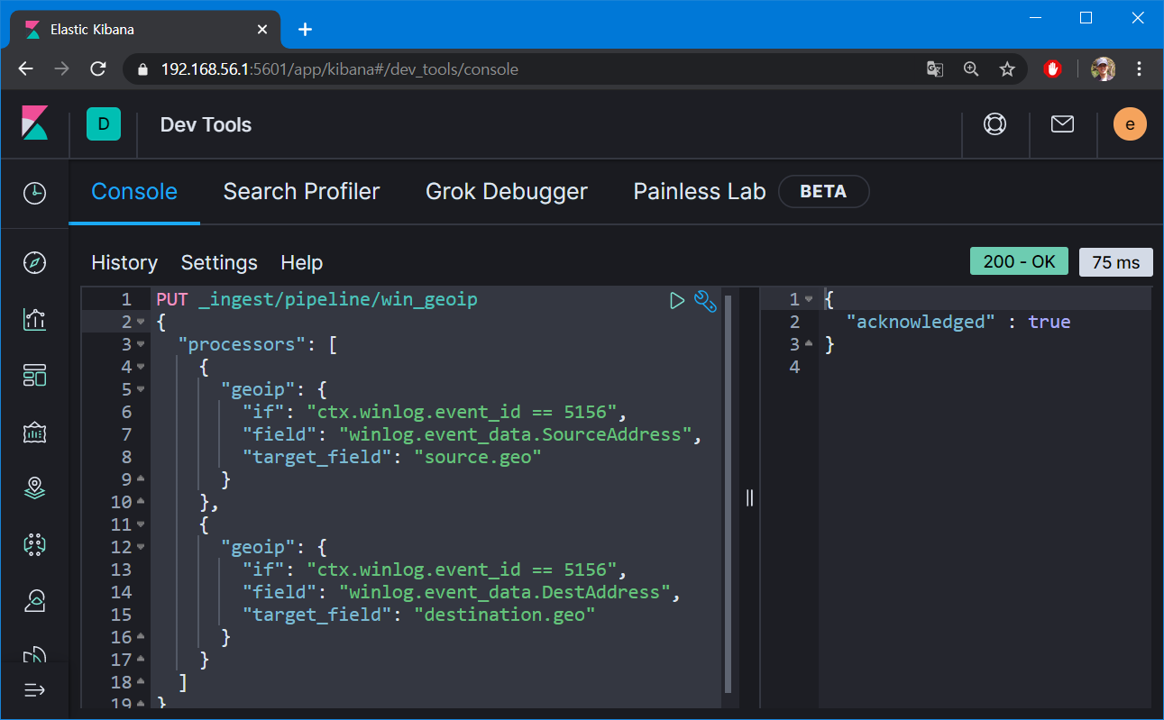Click the translate page icon
The image size is (1164, 720).
(935, 69)
